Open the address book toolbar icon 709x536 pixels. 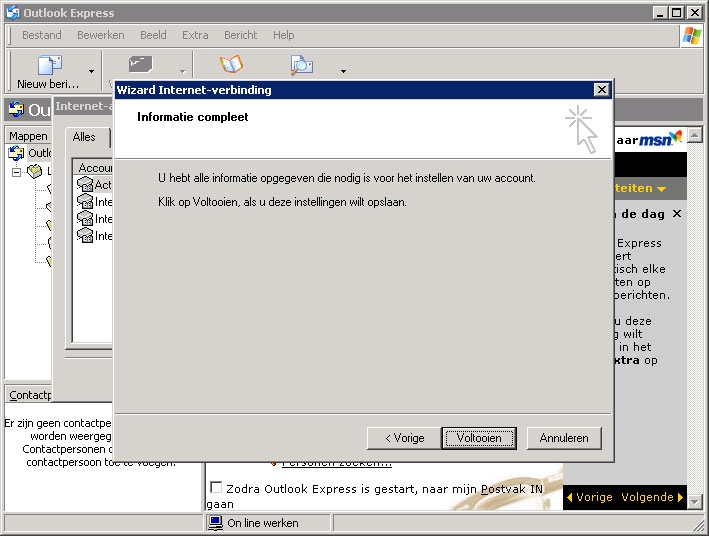click(x=232, y=65)
